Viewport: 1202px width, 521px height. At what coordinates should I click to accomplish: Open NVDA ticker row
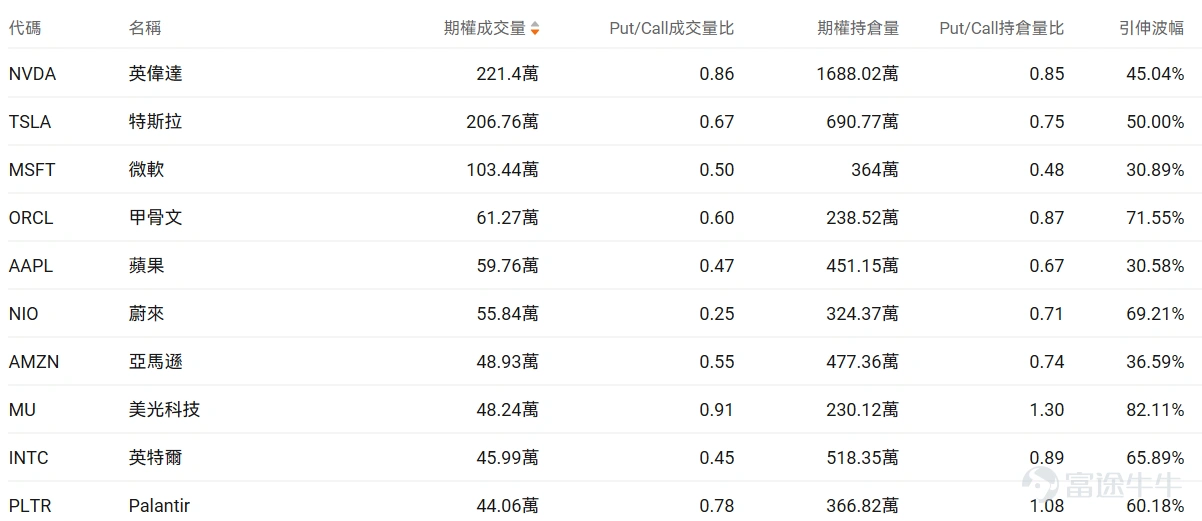[x=32, y=74]
